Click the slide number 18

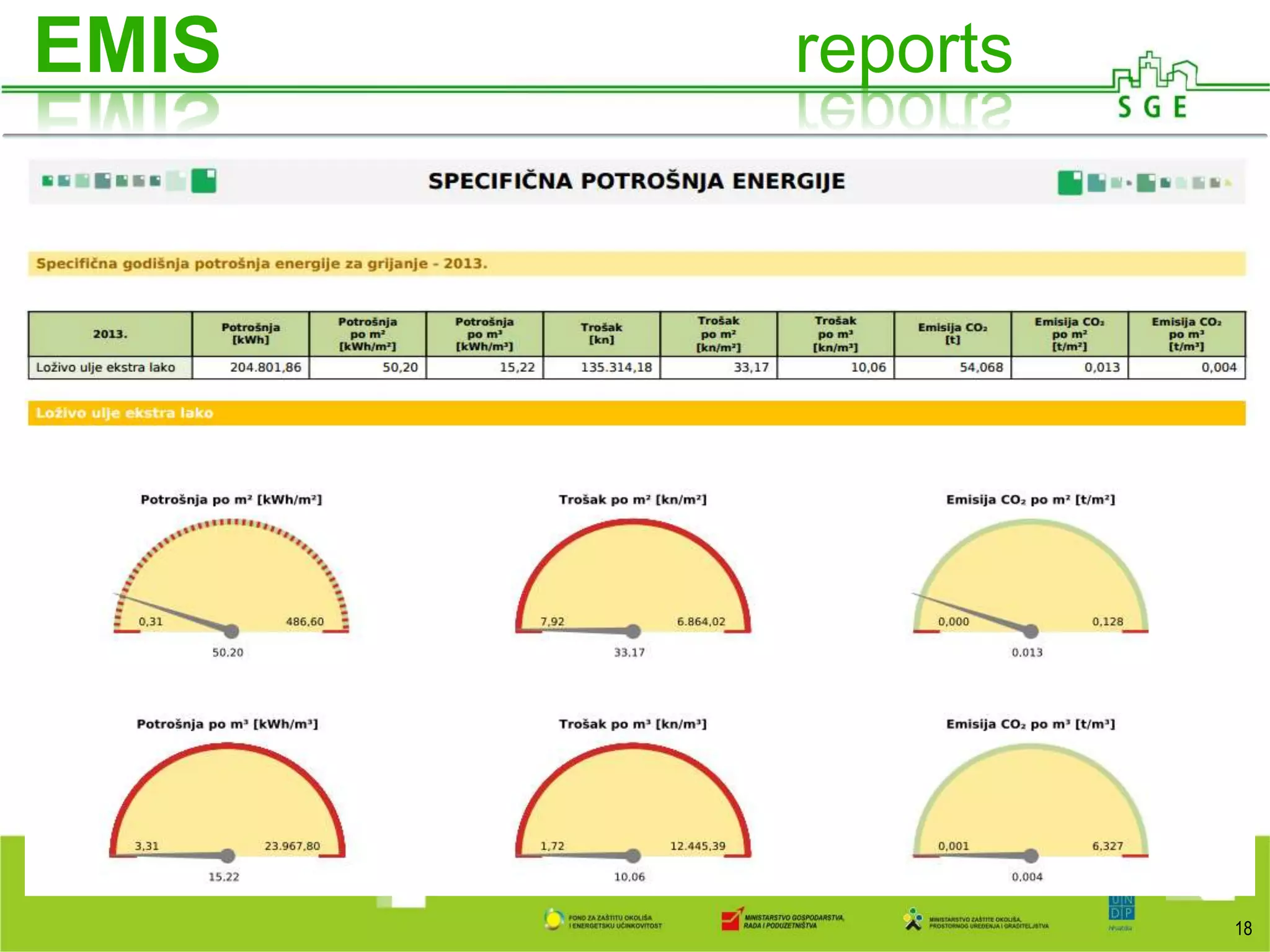(1243, 928)
